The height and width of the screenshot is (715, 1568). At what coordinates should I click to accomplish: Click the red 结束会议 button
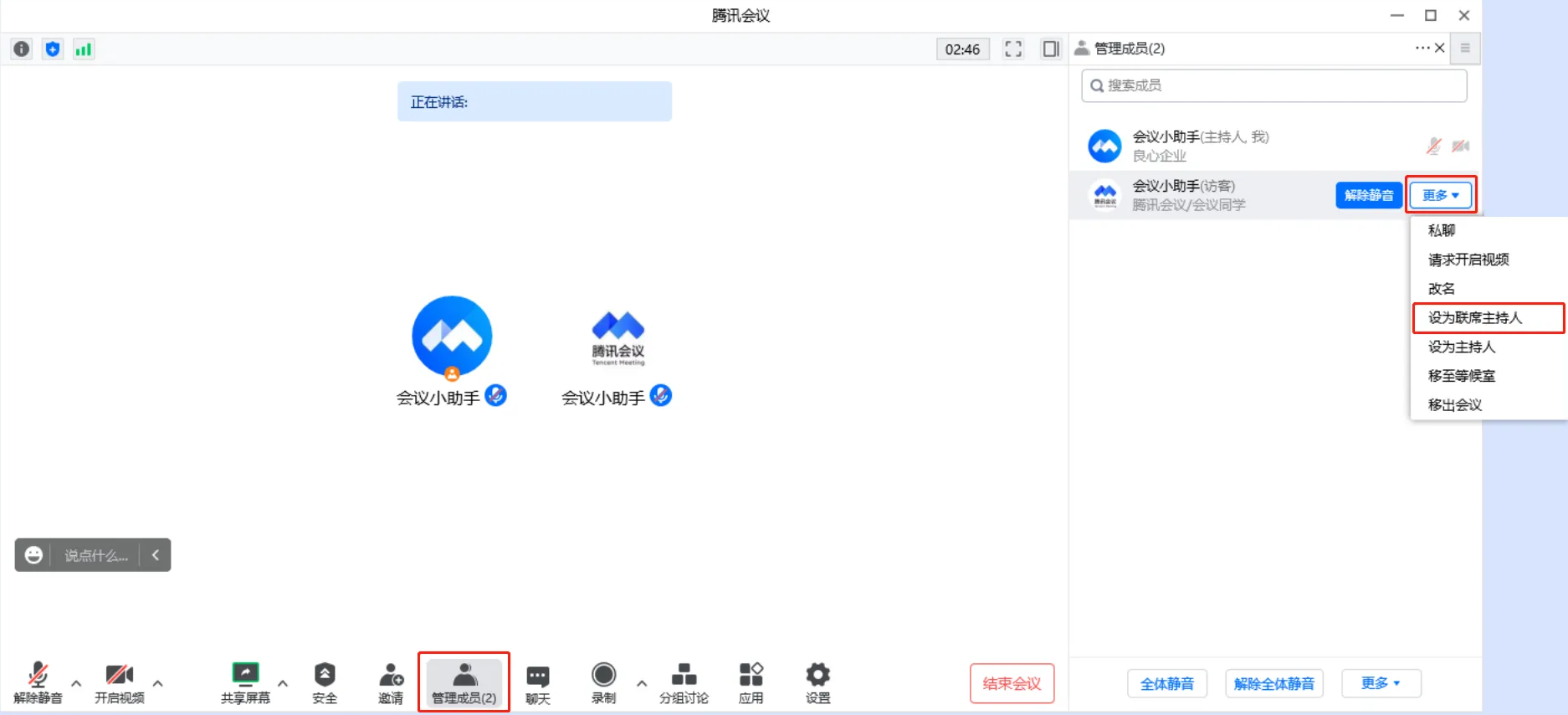1012,683
